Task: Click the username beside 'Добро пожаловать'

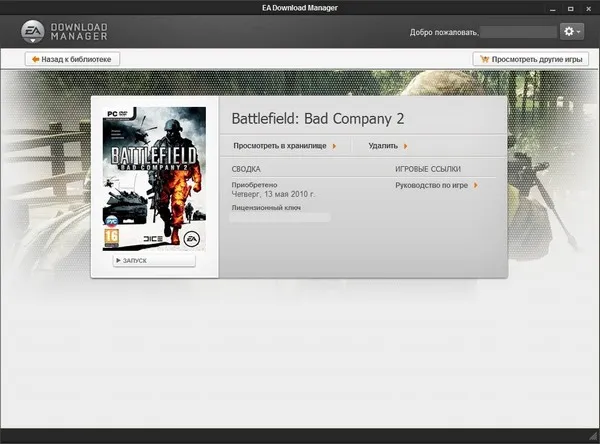Action: click(x=518, y=32)
